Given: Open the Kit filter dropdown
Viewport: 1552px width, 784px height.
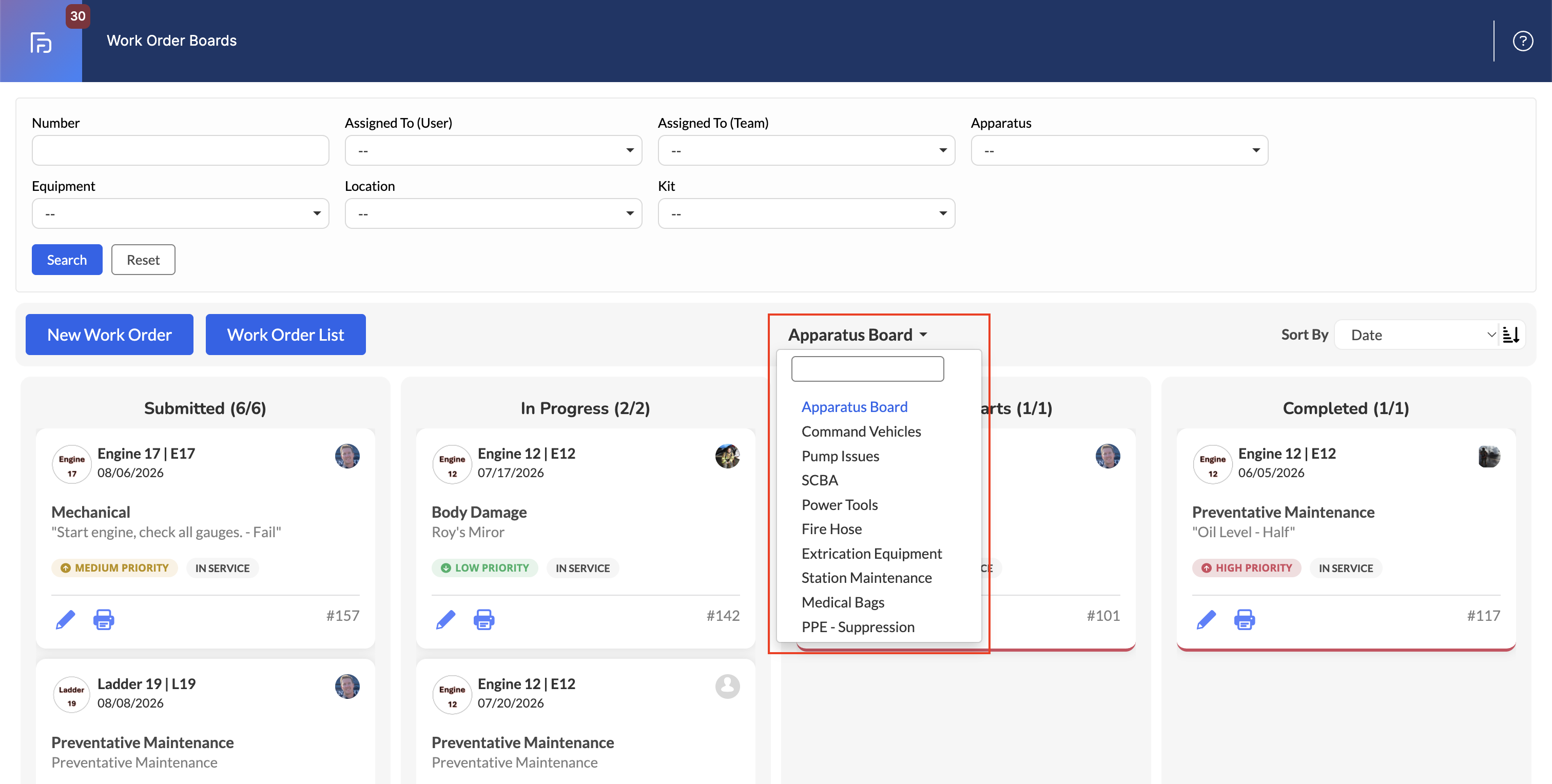Looking at the screenshot, I should tap(806, 214).
